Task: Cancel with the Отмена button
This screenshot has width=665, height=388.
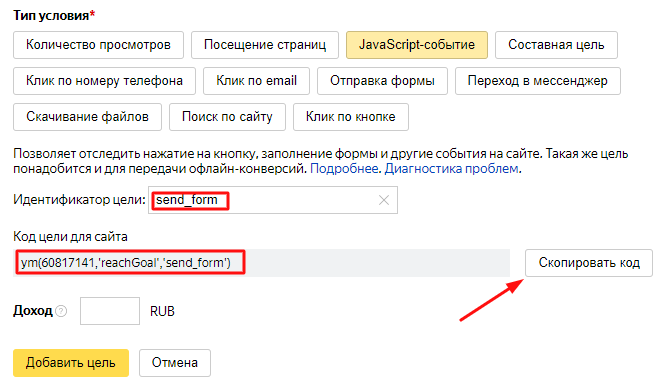Action: [175, 363]
